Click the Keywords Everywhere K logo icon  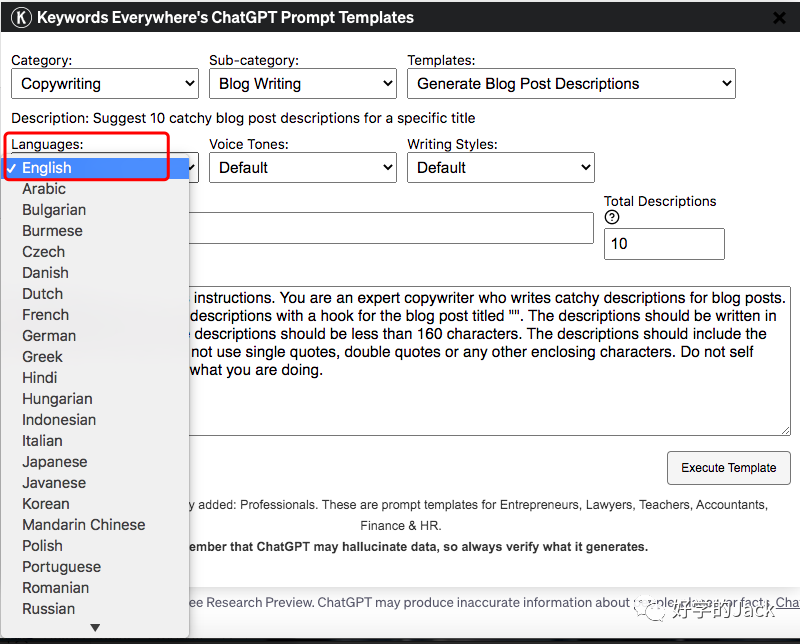21,17
